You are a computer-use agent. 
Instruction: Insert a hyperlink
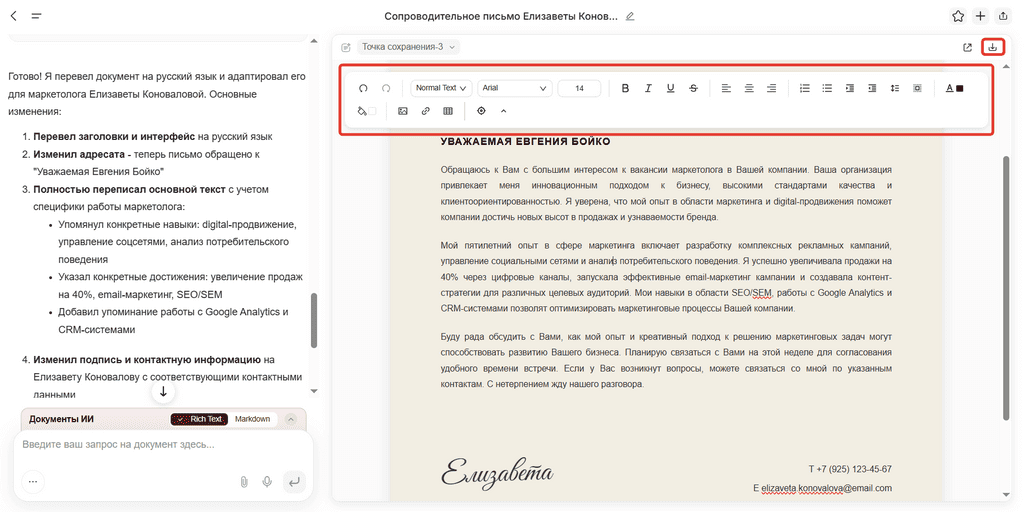pos(425,111)
